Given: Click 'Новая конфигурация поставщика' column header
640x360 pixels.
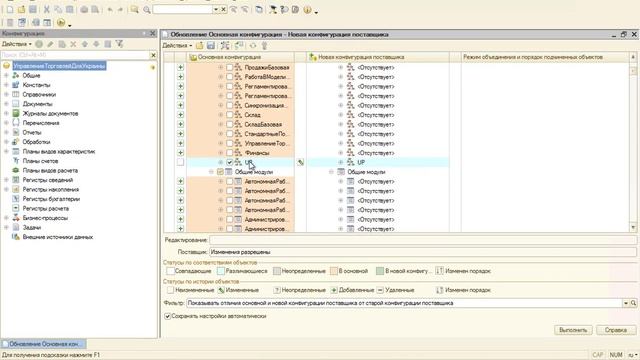Looking at the screenshot, I should (x=378, y=57).
